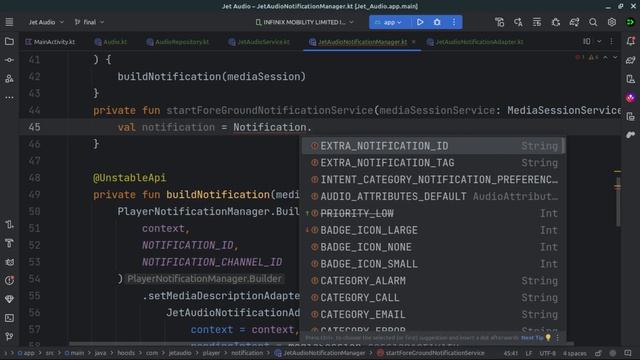Click the Search Everywhere magnifier

[593, 22]
